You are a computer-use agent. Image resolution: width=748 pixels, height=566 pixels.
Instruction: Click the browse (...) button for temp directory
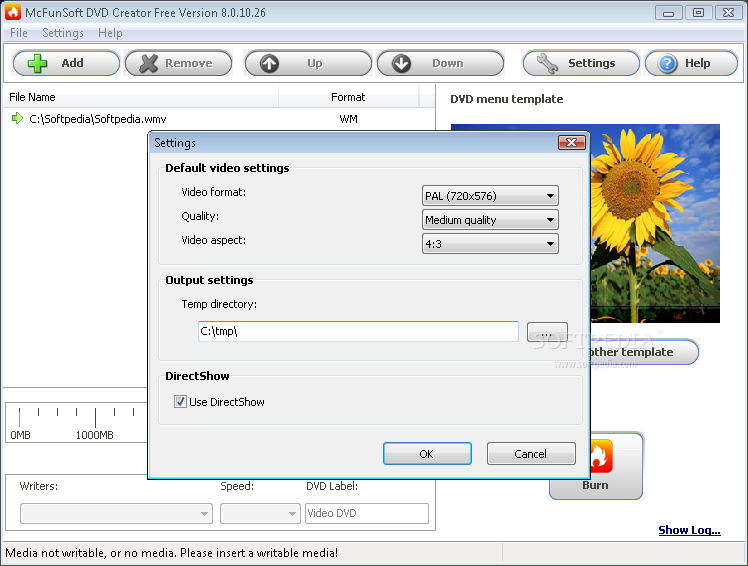pos(547,332)
